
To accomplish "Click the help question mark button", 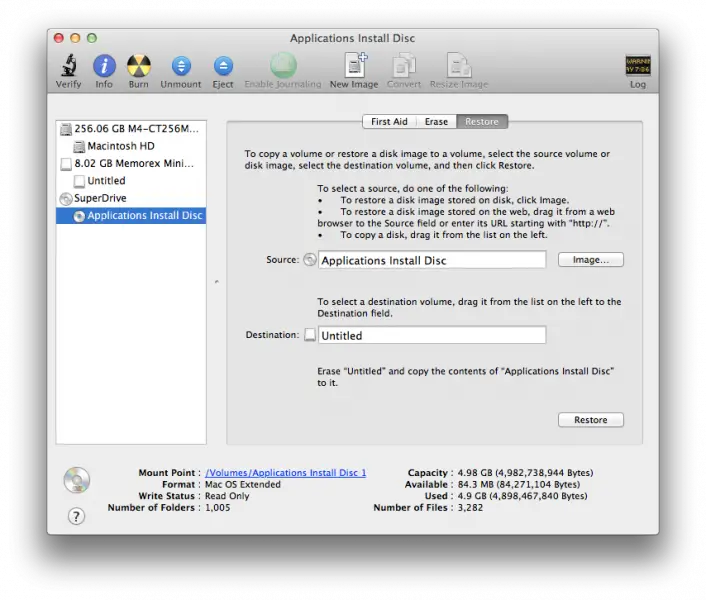I will [x=76, y=516].
